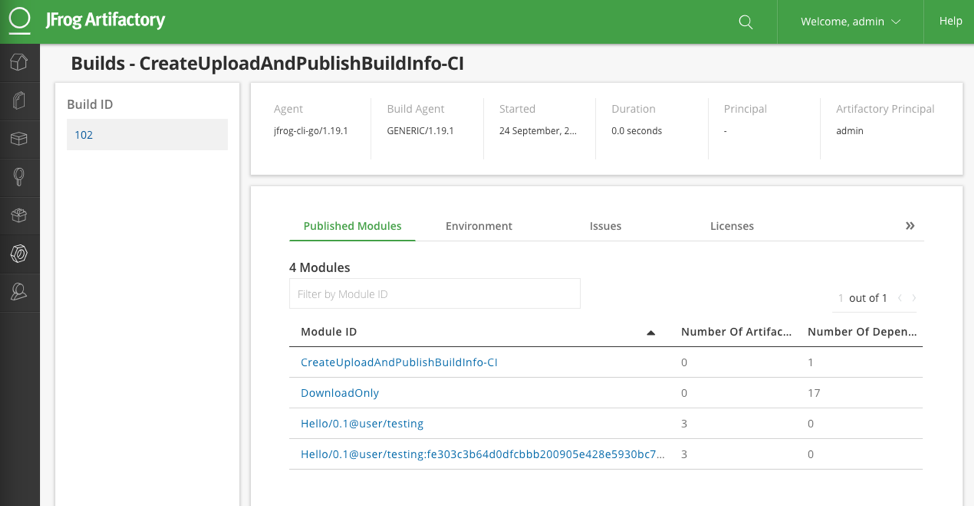Click the search magnifier in the top bar
Screen dimensions: 974x506
(745, 22)
